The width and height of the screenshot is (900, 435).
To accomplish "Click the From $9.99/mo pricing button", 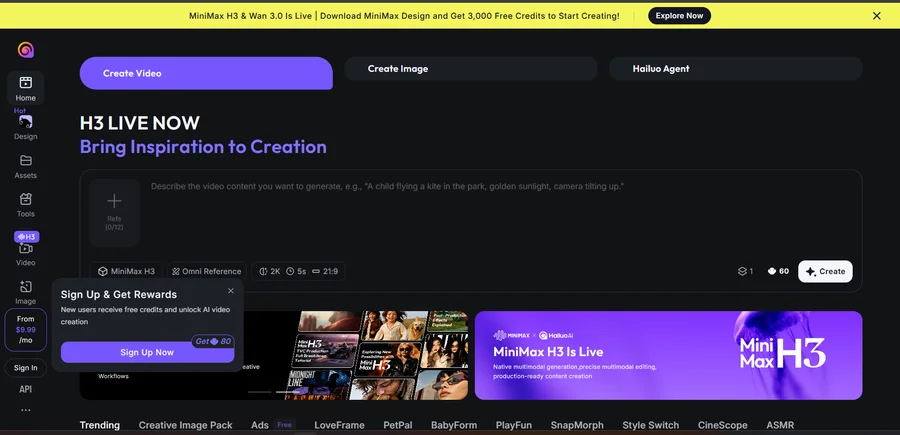I will tap(25, 330).
